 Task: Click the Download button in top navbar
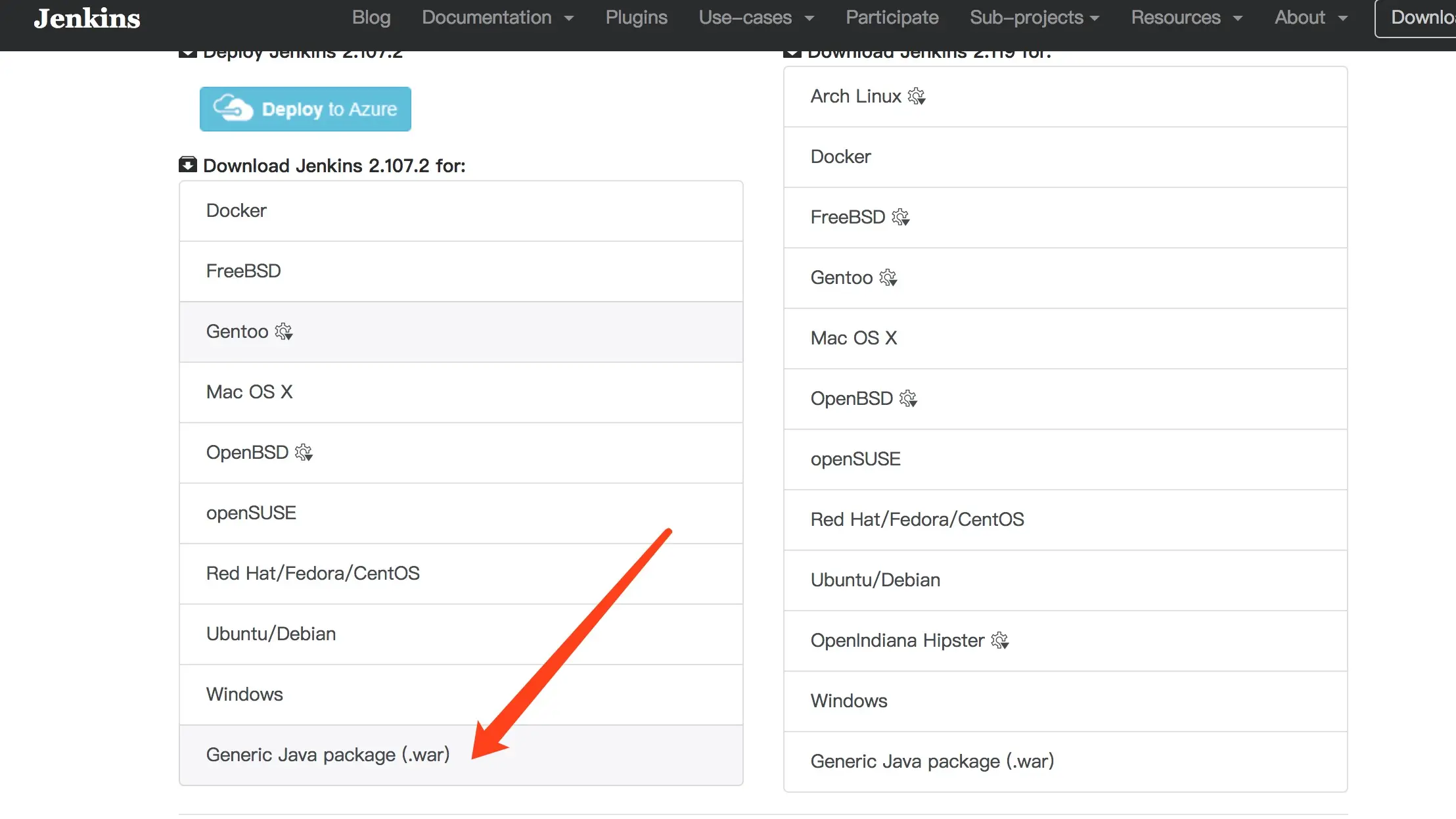[x=1419, y=18]
